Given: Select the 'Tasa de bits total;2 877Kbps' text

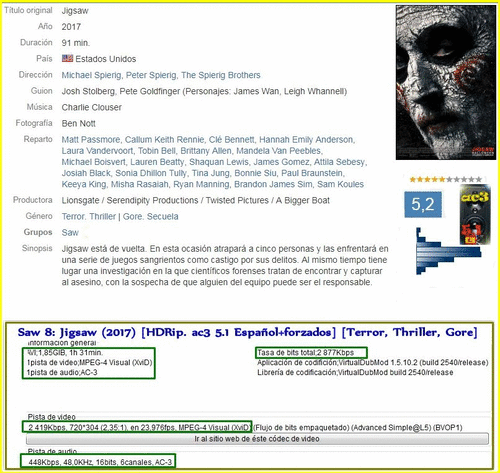Looking at the screenshot, I should [x=306, y=353].
